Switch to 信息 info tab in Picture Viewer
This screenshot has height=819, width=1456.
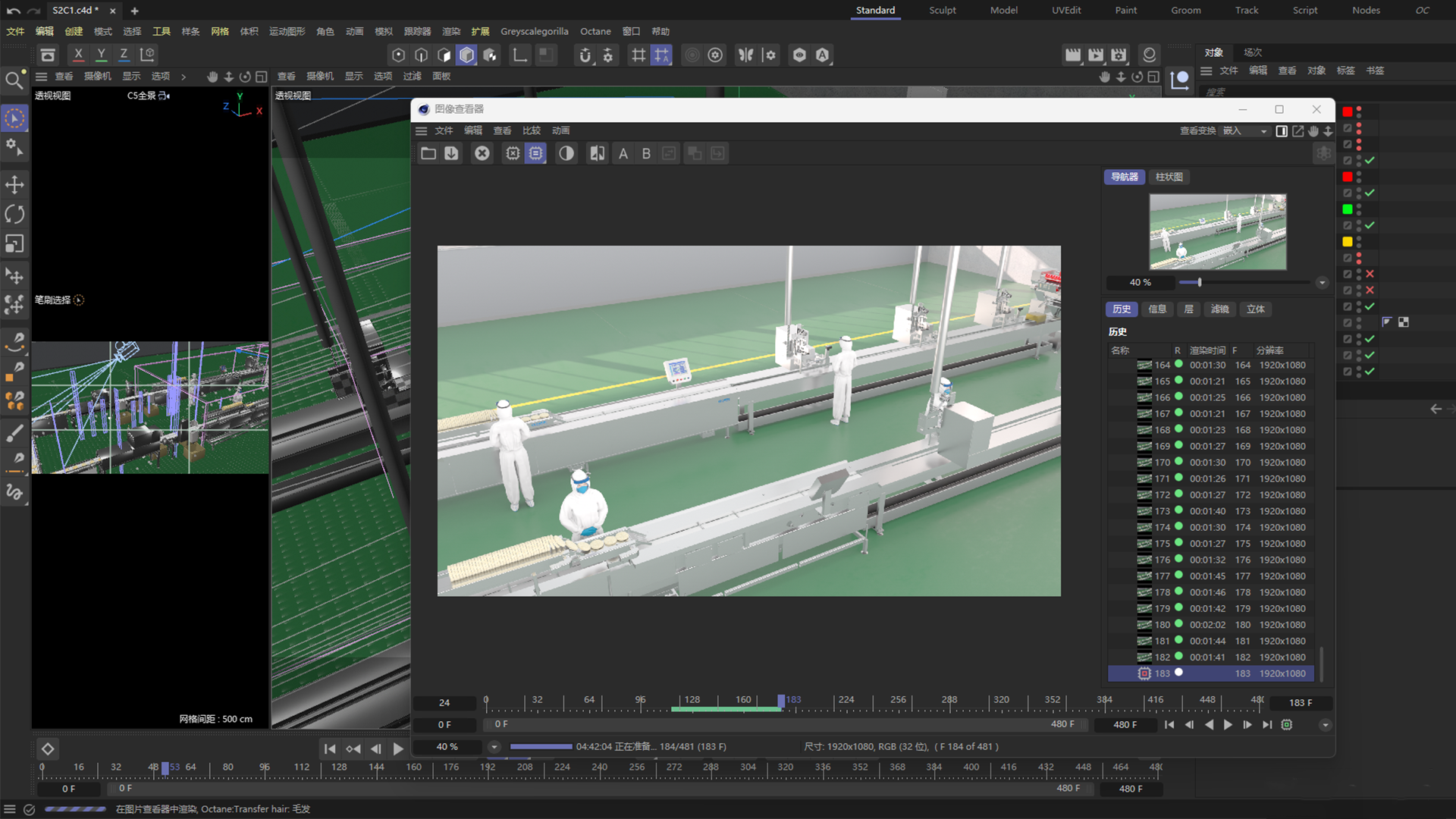[1157, 309]
